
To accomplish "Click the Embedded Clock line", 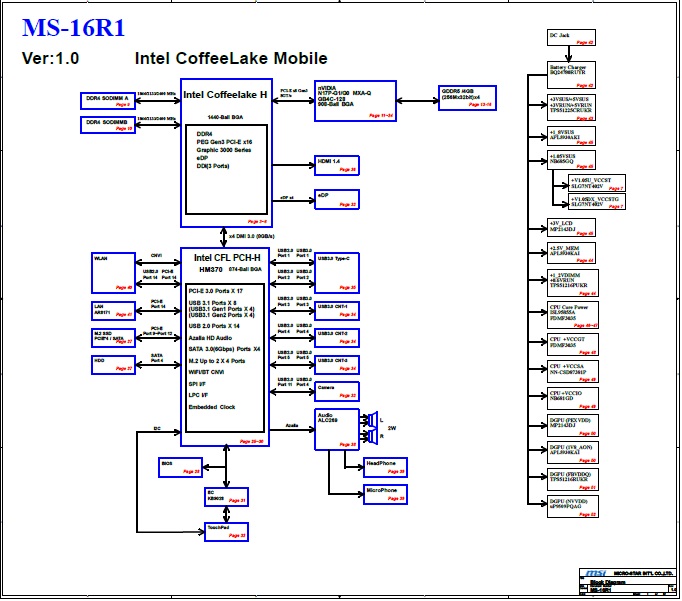I will [x=212, y=407].
